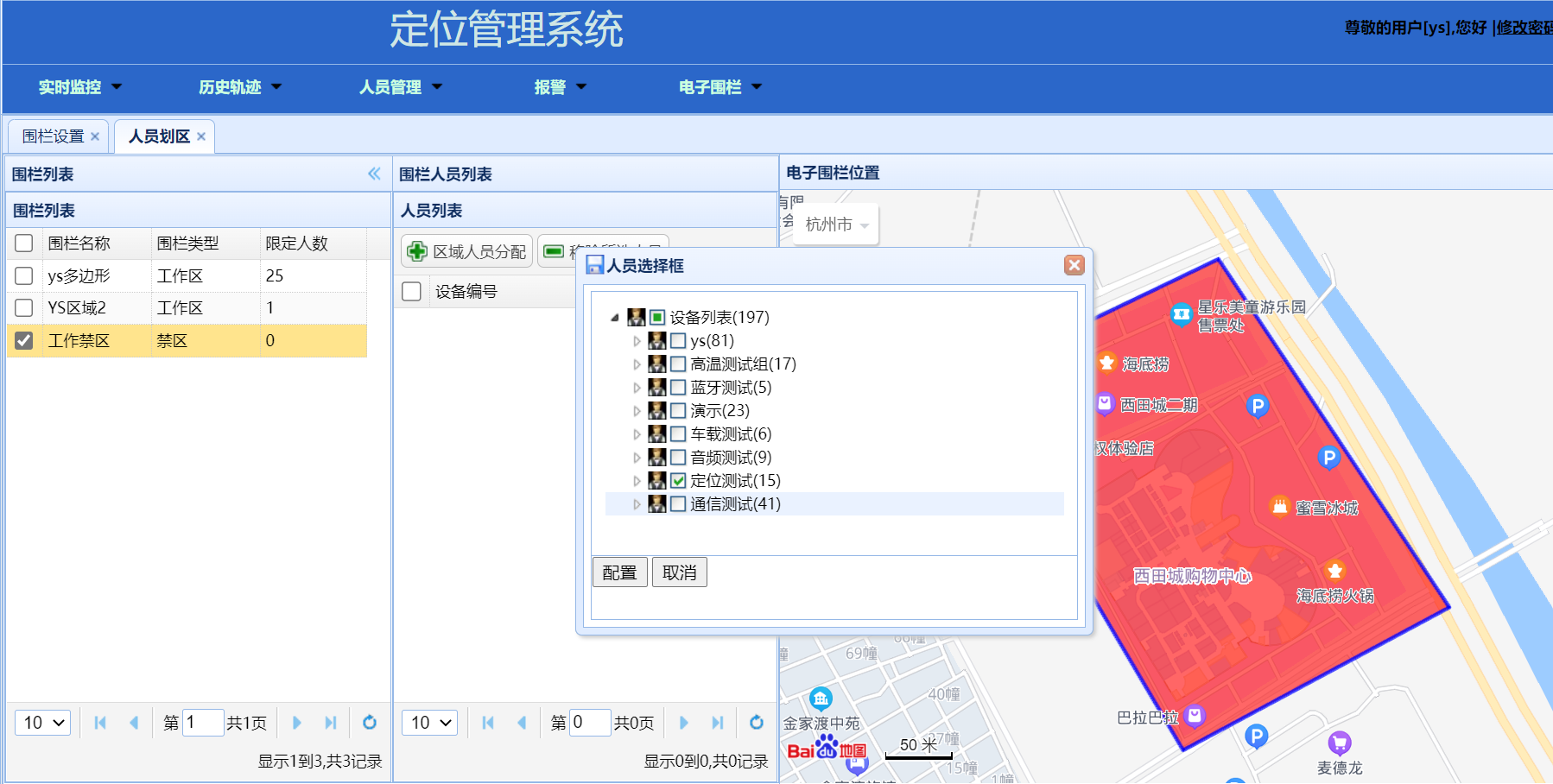The height and width of the screenshot is (784, 1553).
Task: Select the ys多边形 fence row checkbox
Action: click(24, 276)
